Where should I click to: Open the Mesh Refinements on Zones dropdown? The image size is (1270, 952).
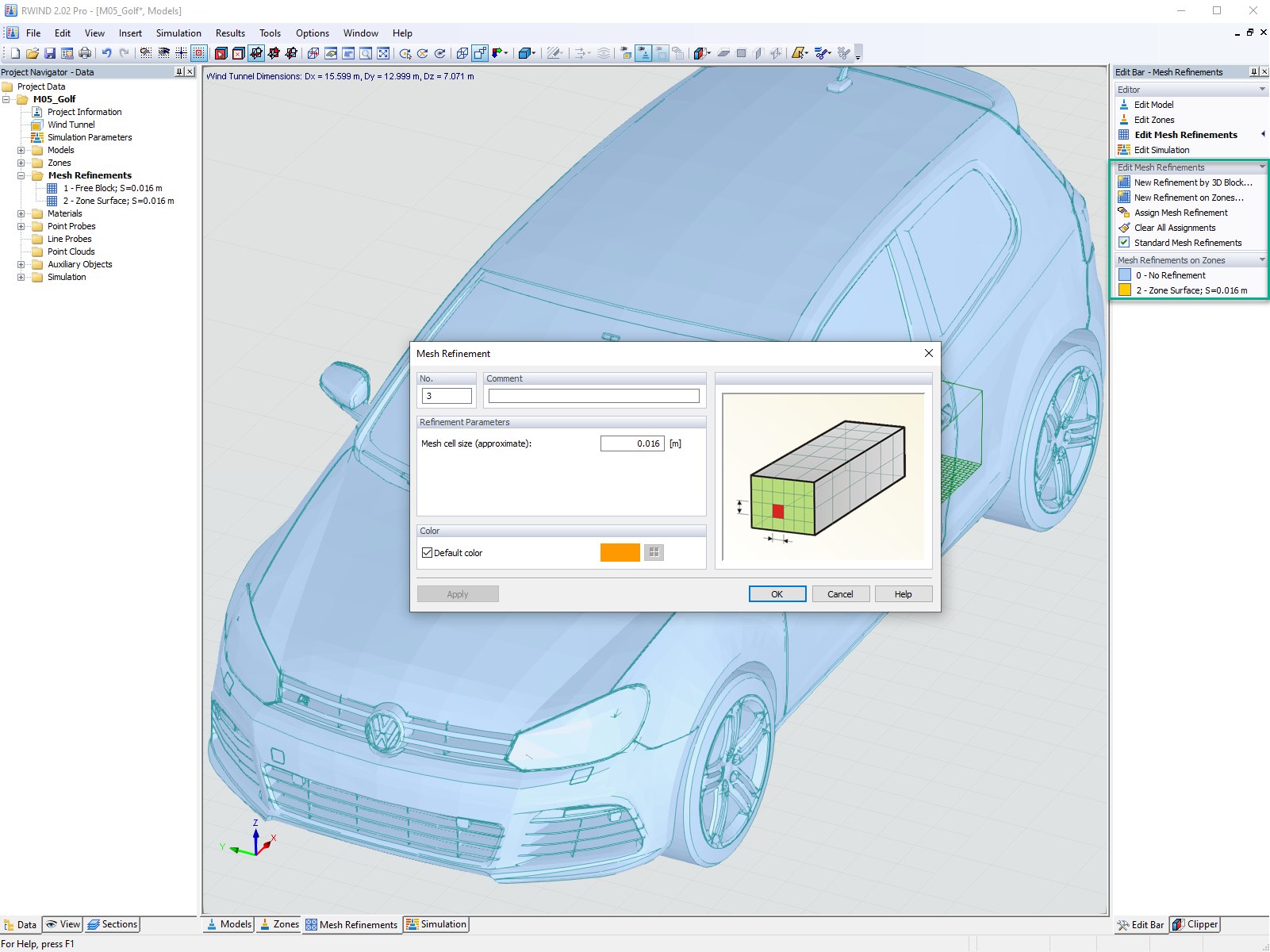coord(1263,259)
